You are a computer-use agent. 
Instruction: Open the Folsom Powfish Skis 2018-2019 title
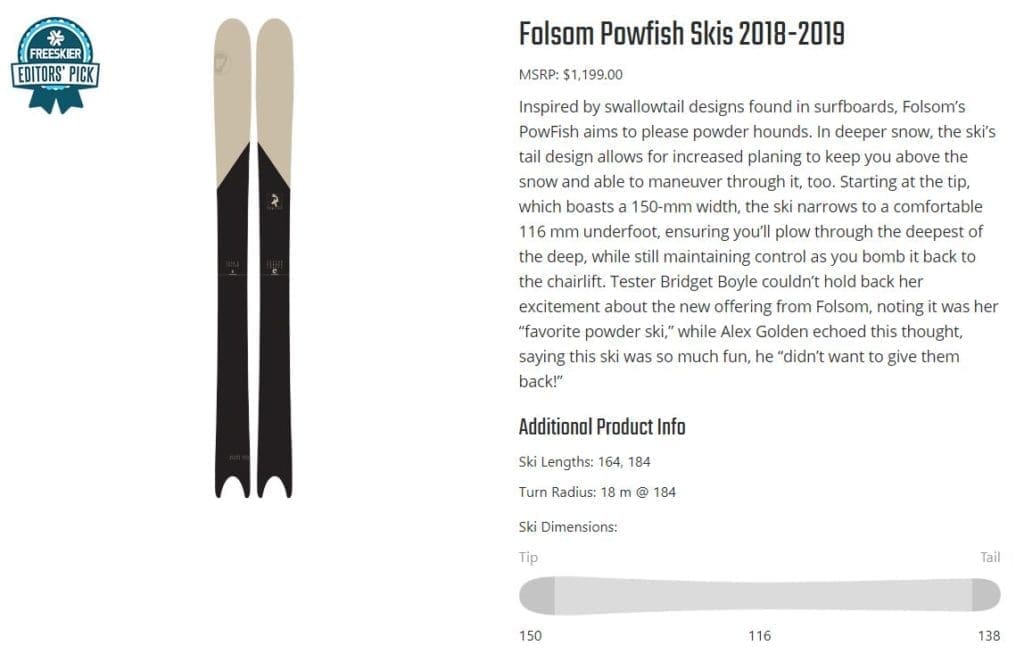pos(681,35)
